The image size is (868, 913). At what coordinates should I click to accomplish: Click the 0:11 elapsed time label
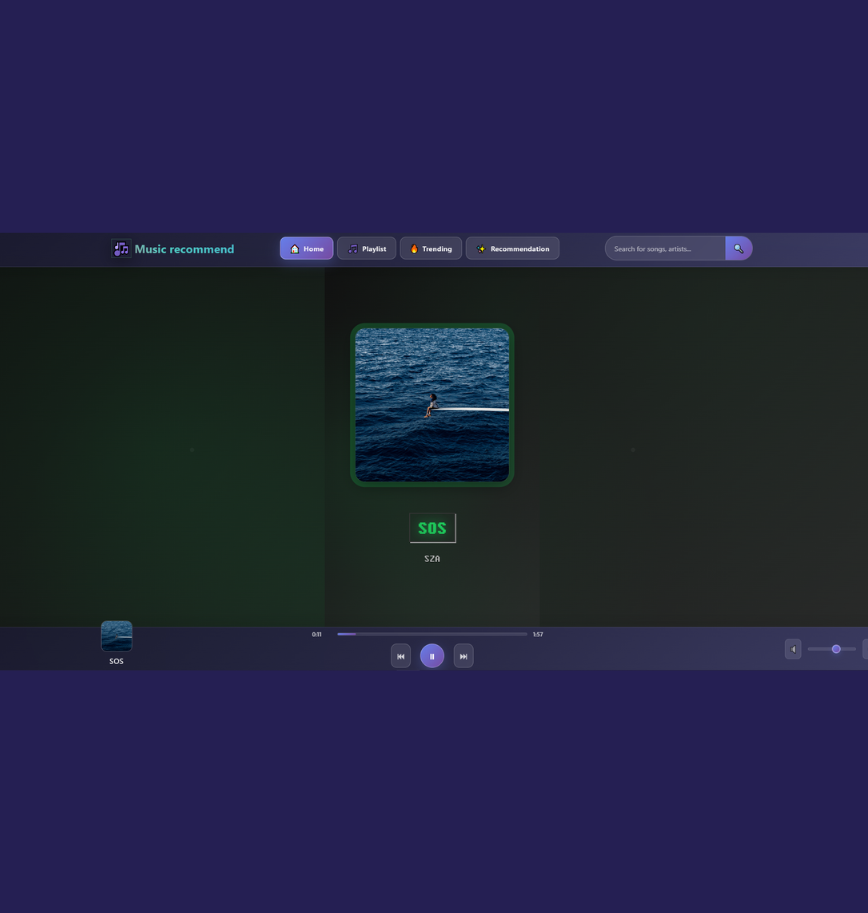tap(317, 634)
